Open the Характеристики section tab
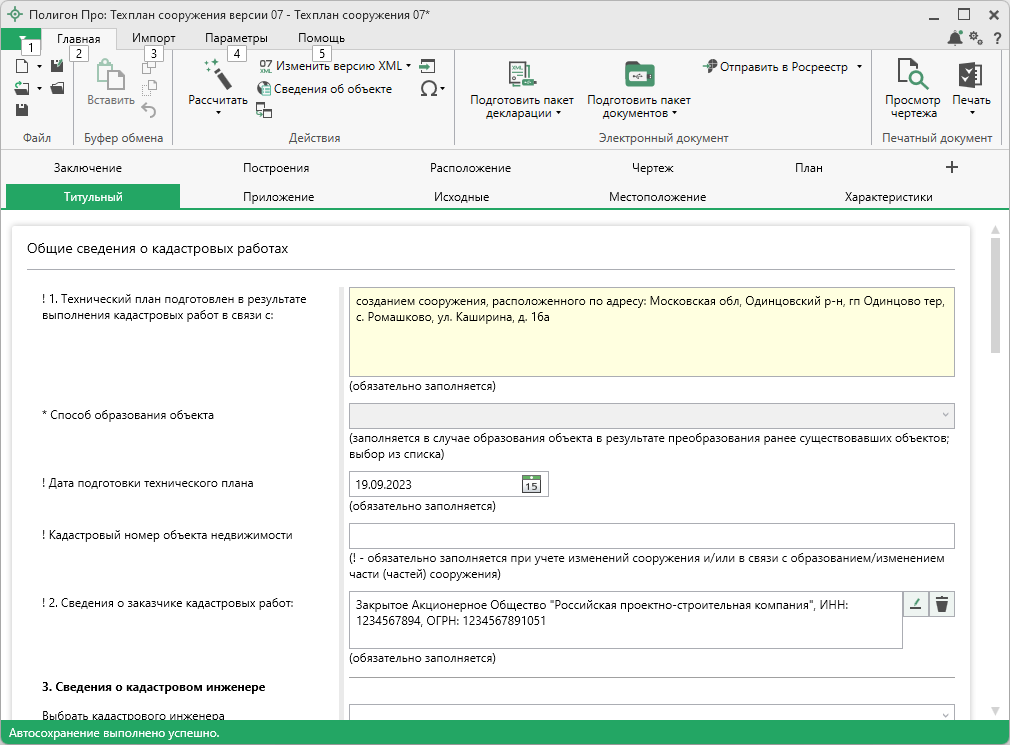This screenshot has height=745, width=1010. tap(888, 197)
